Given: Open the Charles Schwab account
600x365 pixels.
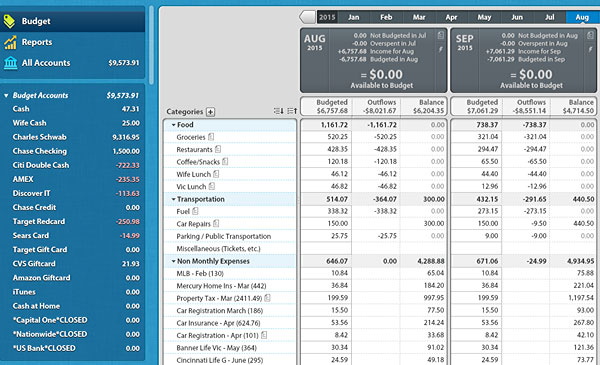Looking at the screenshot, I should 73,137.
